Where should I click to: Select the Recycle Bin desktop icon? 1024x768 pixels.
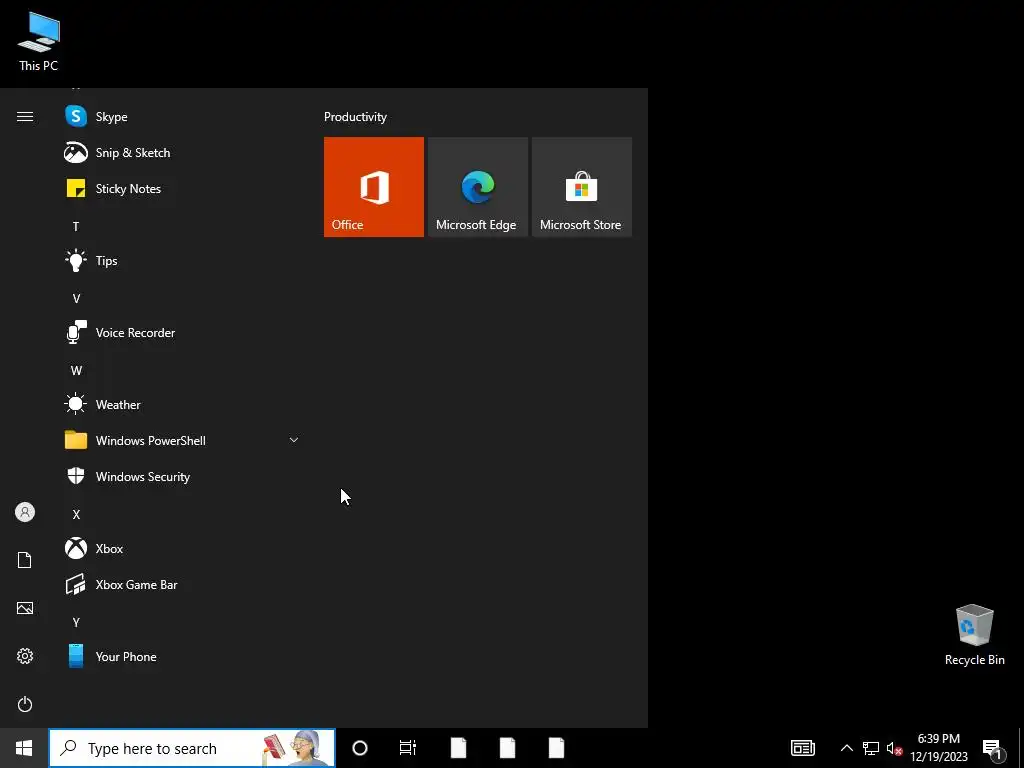click(974, 635)
